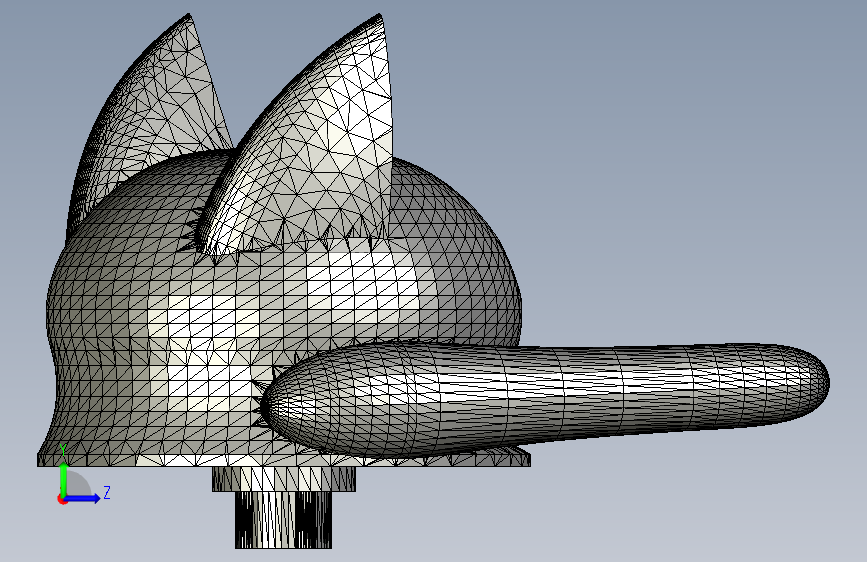Select the rear pointed ear mesh
The height and width of the screenshot is (562, 867).
tap(149, 122)
